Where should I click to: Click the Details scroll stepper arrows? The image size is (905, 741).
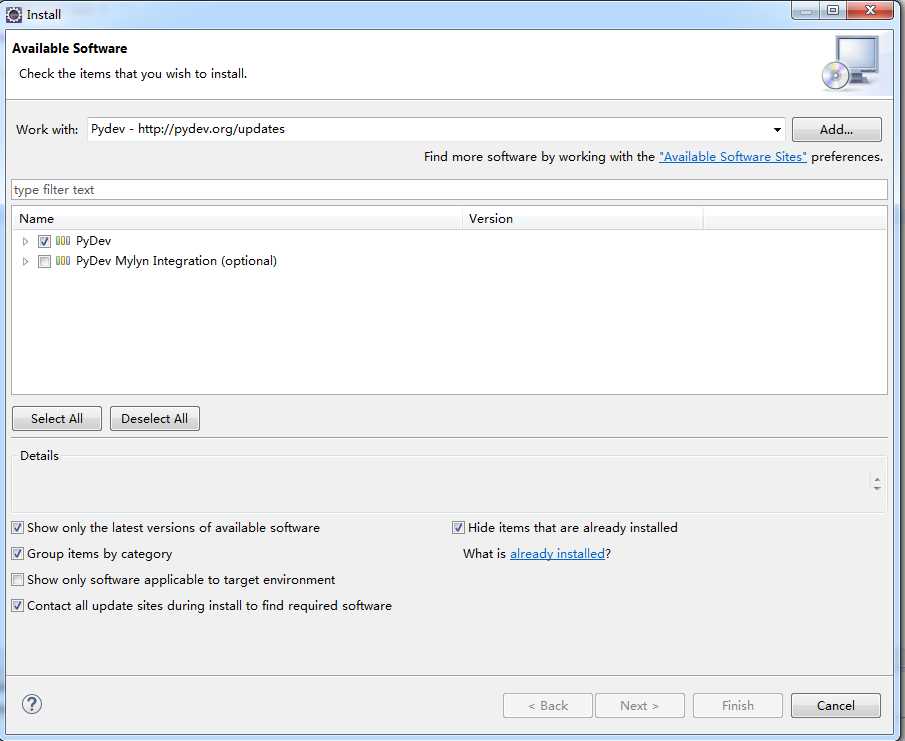877,484
